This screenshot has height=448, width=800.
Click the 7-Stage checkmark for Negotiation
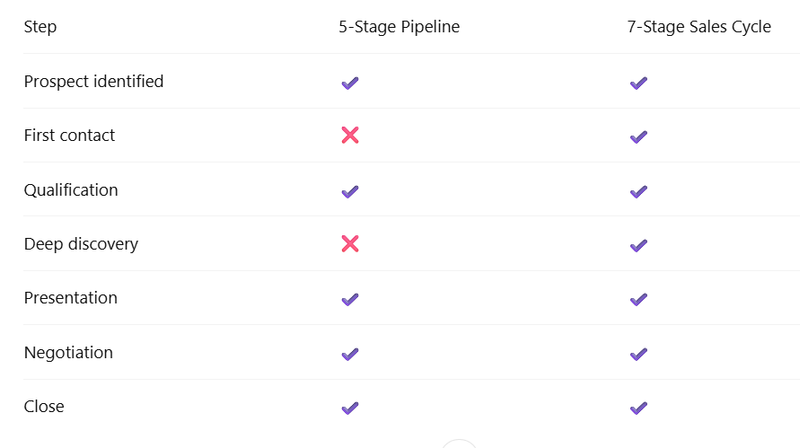click(x=638, y=354)
